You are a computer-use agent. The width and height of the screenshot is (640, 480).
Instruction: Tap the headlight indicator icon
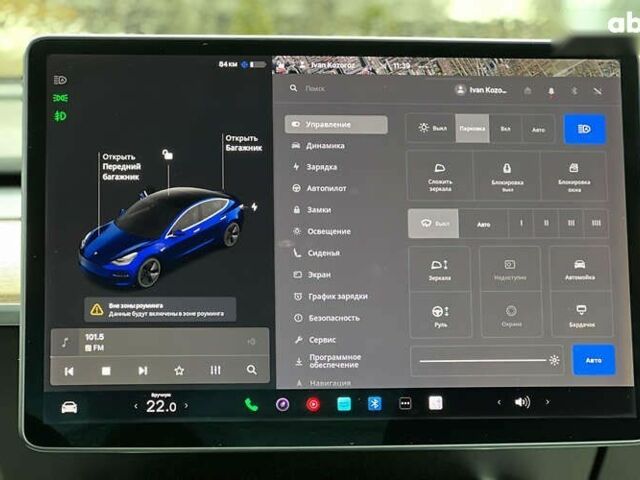[60, 80]
